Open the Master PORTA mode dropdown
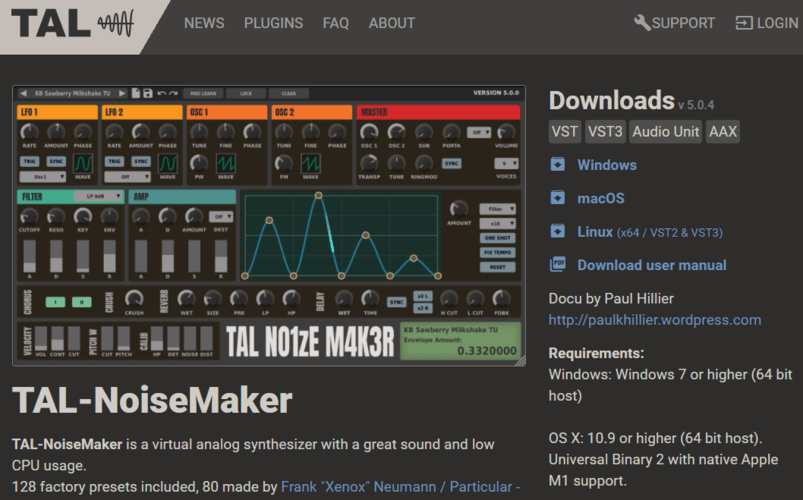The image size is (803, 500). 479,132
